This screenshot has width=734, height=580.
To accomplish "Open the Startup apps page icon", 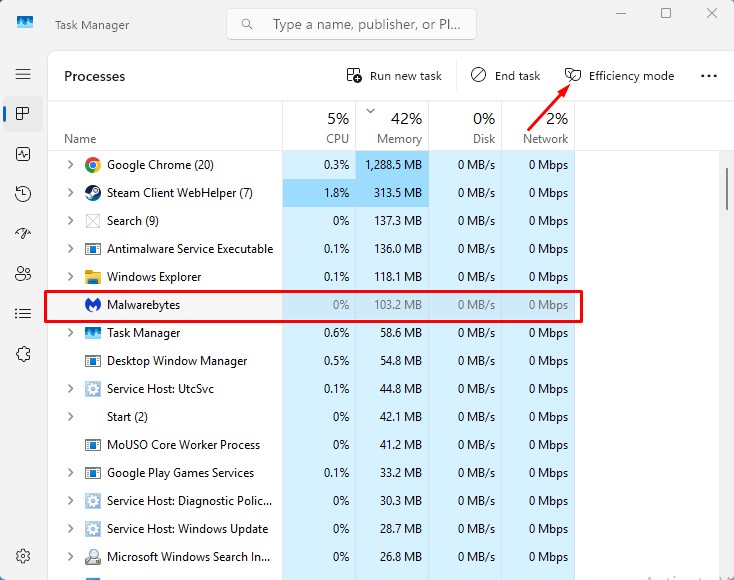I will coord(23,234).
